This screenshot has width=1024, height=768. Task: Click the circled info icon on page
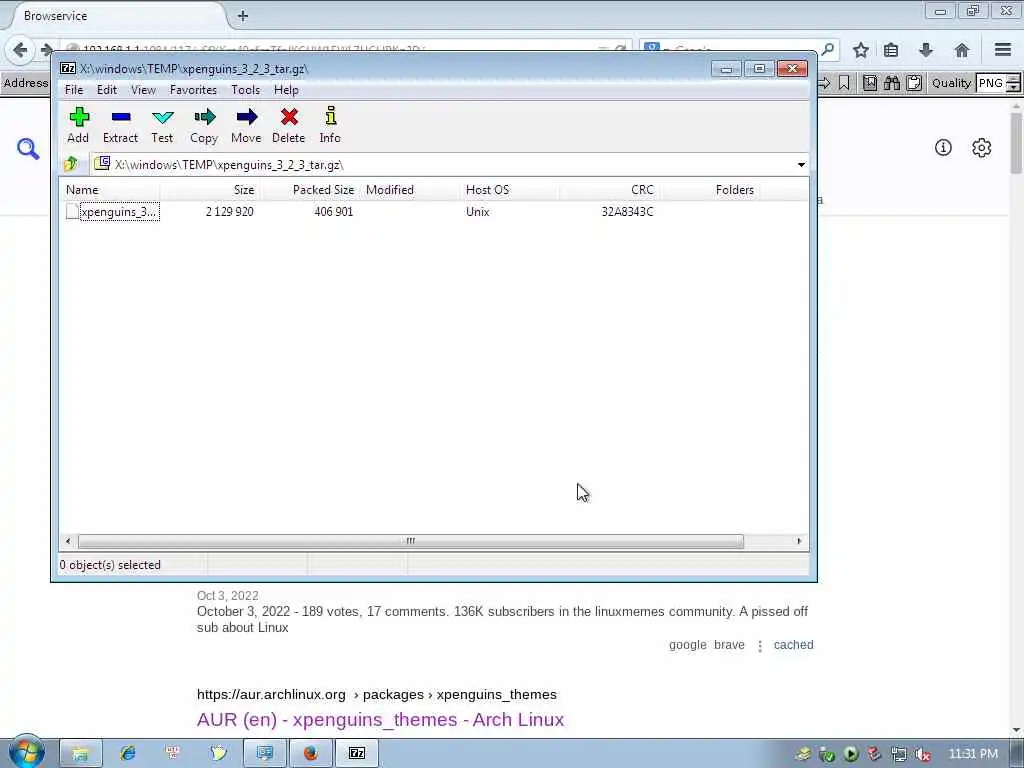coord(943,148)
